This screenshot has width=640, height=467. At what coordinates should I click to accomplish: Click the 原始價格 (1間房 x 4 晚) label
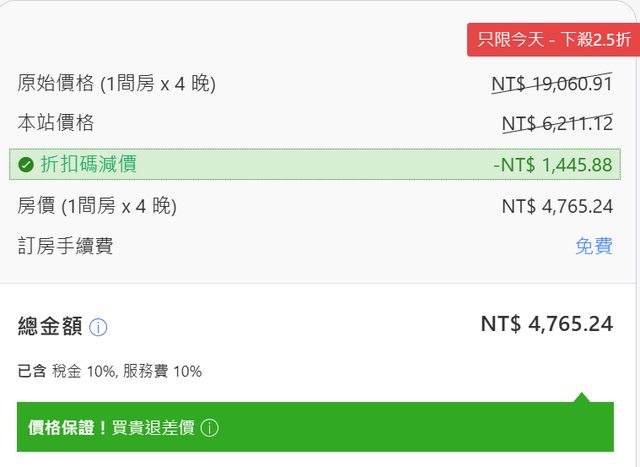coord(116,84)
